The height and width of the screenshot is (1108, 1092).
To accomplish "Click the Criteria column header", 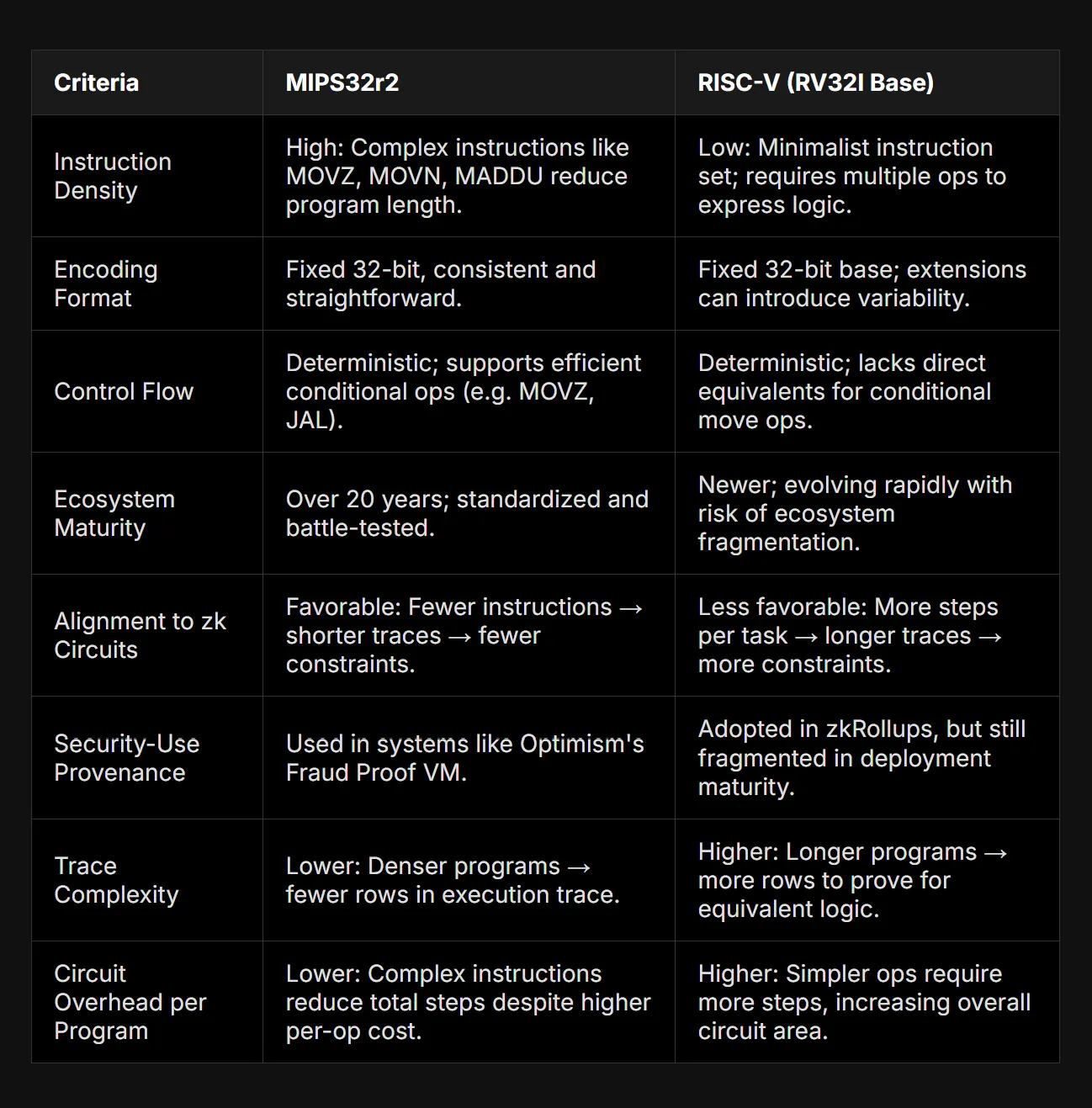I will click(x=97, y=82).
